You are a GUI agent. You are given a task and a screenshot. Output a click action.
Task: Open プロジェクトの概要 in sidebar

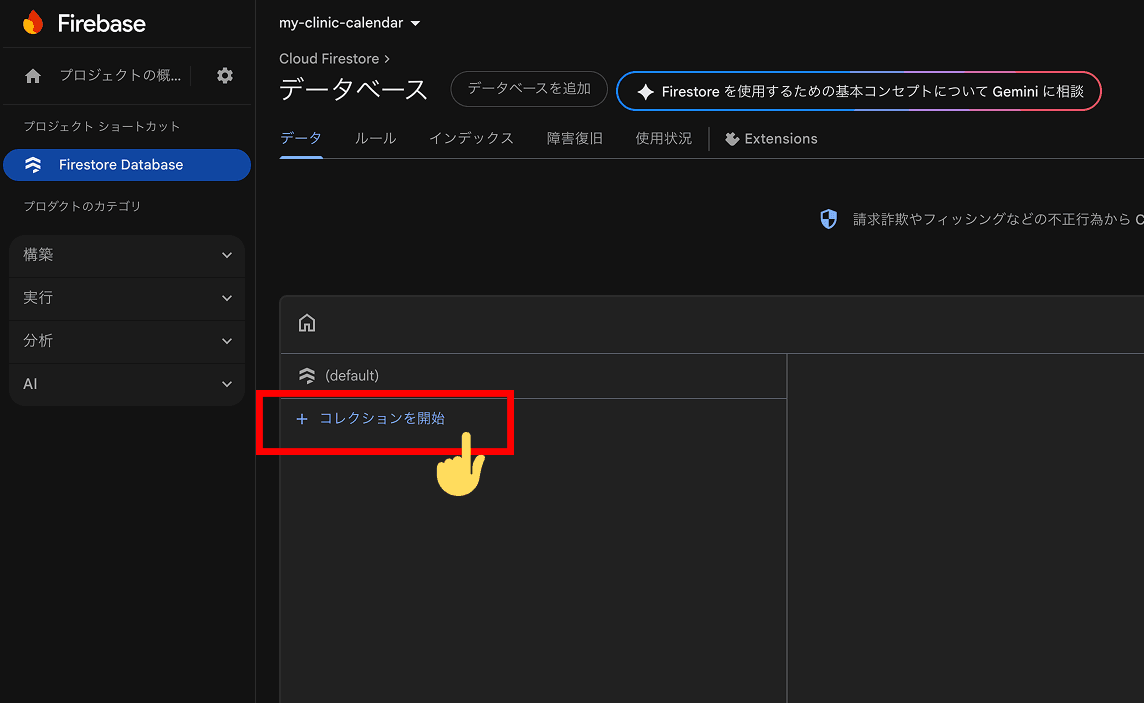[x=120, y=76]
